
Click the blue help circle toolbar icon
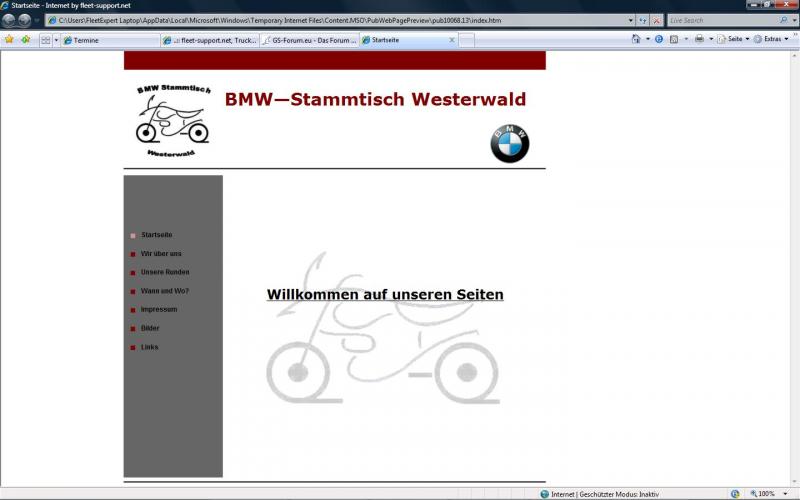pos(659,39)
